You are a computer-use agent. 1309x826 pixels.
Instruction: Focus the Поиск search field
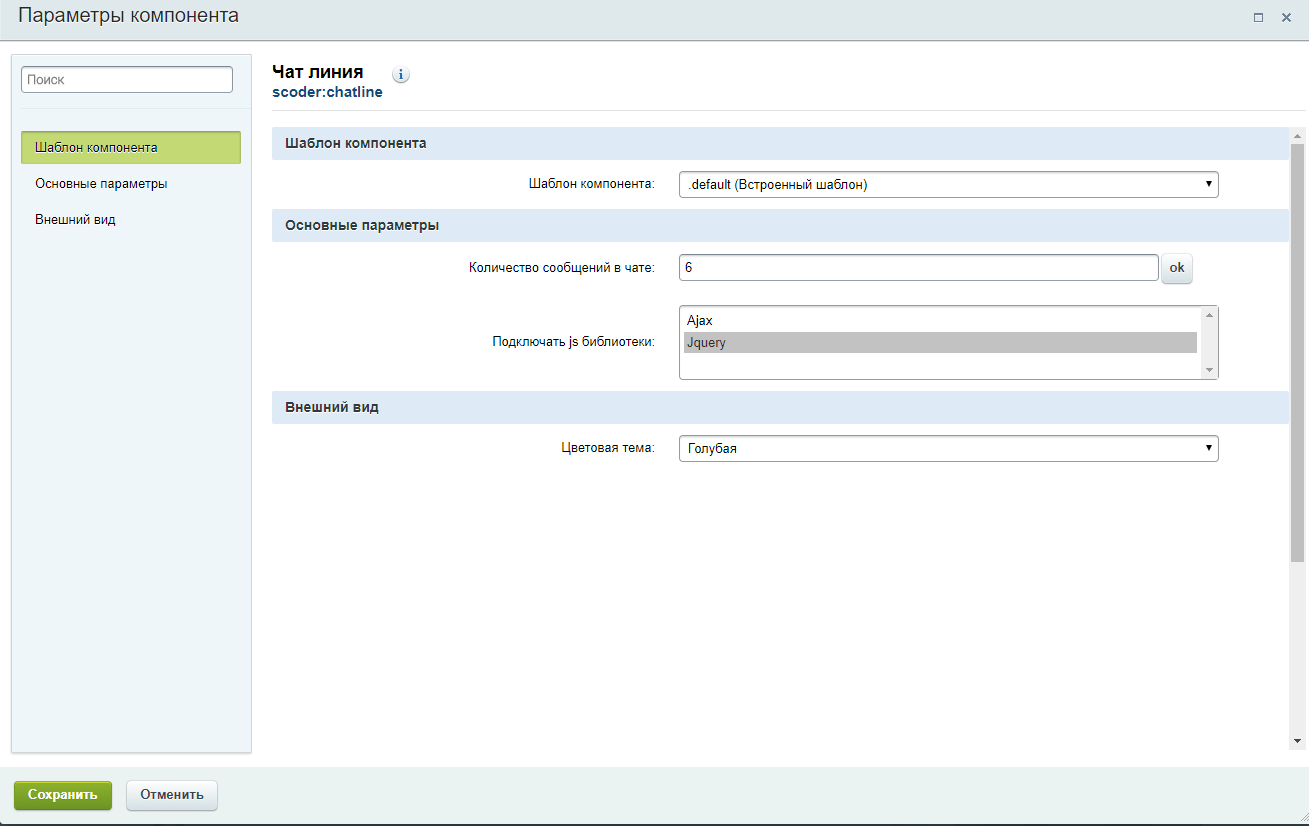coord(127,80)
